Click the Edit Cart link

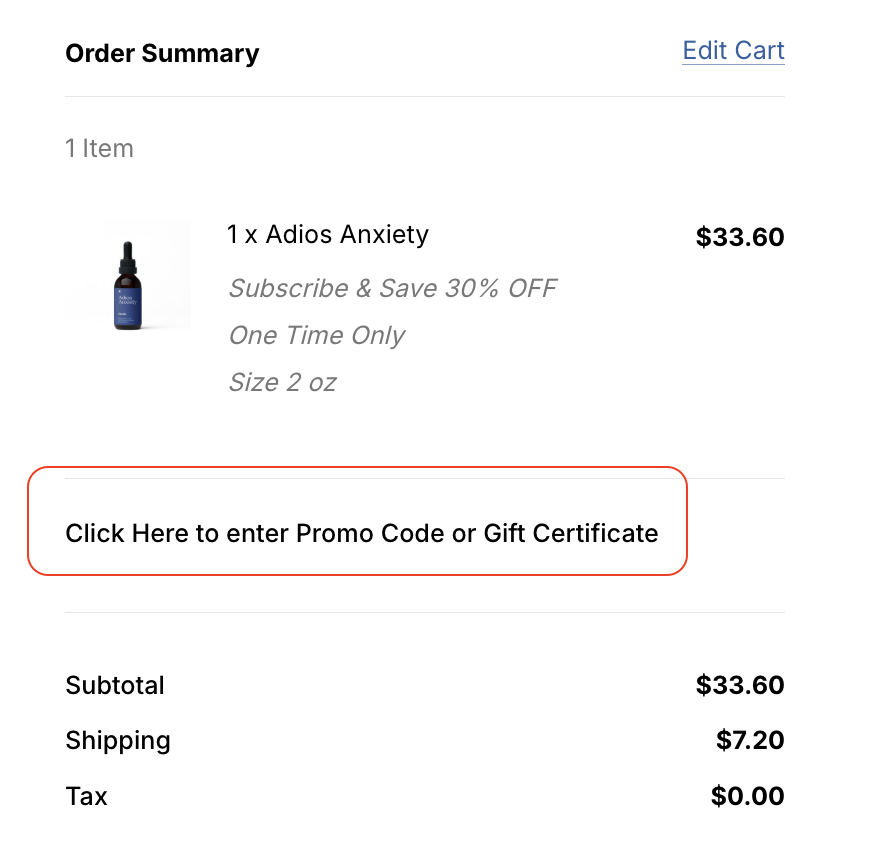coord(733,51)
